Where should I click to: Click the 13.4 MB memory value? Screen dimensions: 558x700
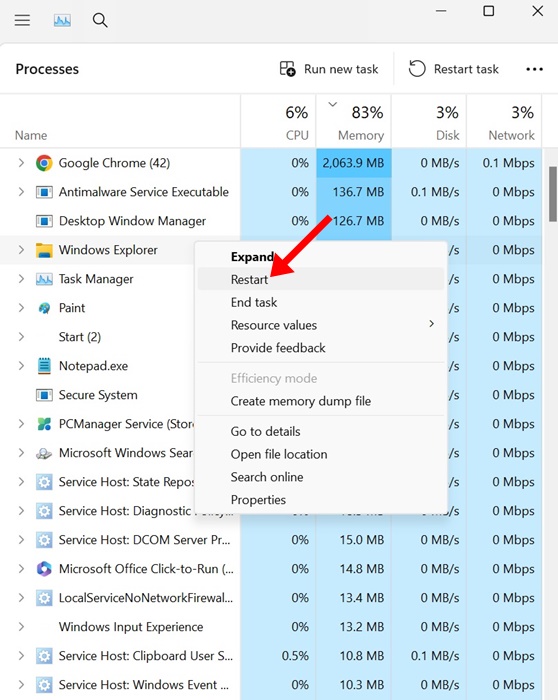pyautogui.click(x=362, y=598)
